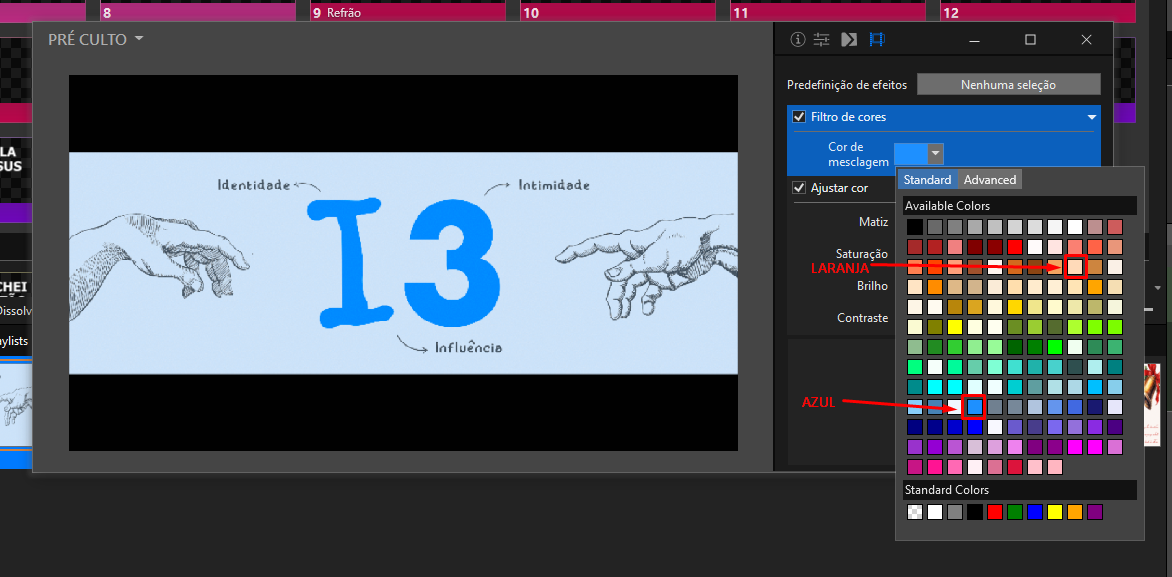Collapse the Filtro de cores section arrow
Image resolution: width=1172 pixels, height=577 pixels.
pyautogui.click(x=1091, y=117)
